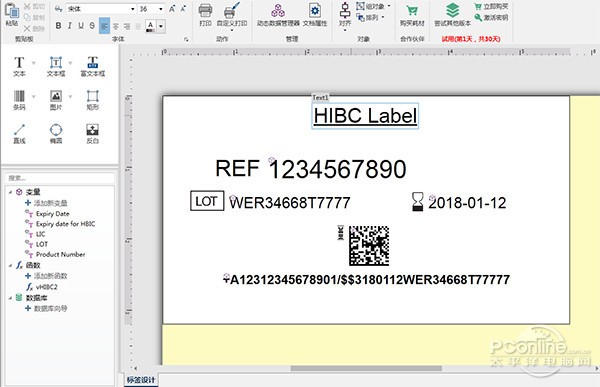Toggle underline formatting

pos(81,26)
